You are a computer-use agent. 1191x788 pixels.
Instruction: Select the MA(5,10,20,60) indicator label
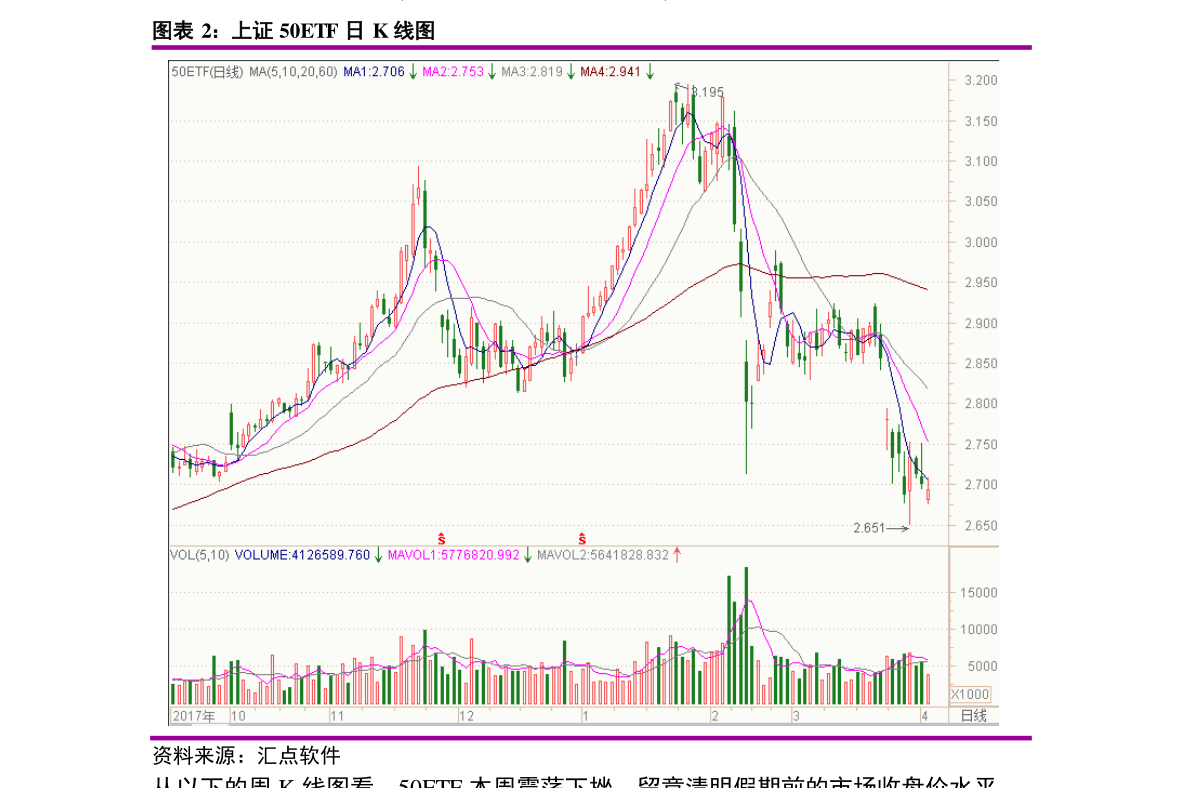[x=293, y=71]
